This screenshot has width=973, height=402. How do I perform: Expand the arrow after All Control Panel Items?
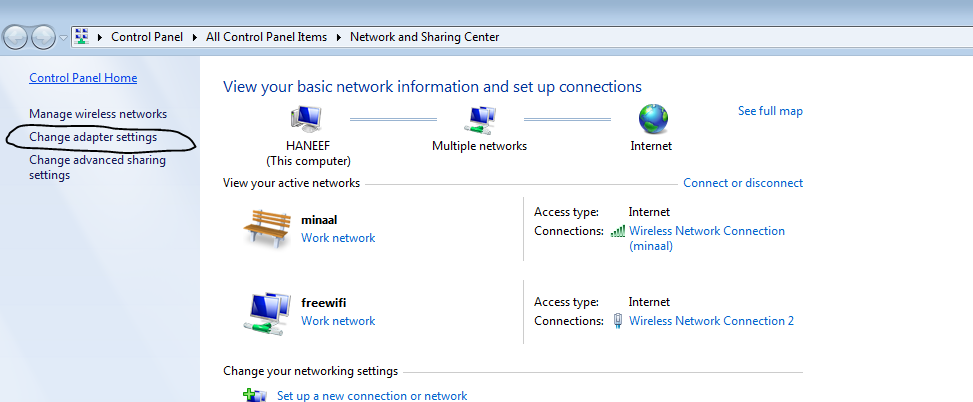(338, 38)
